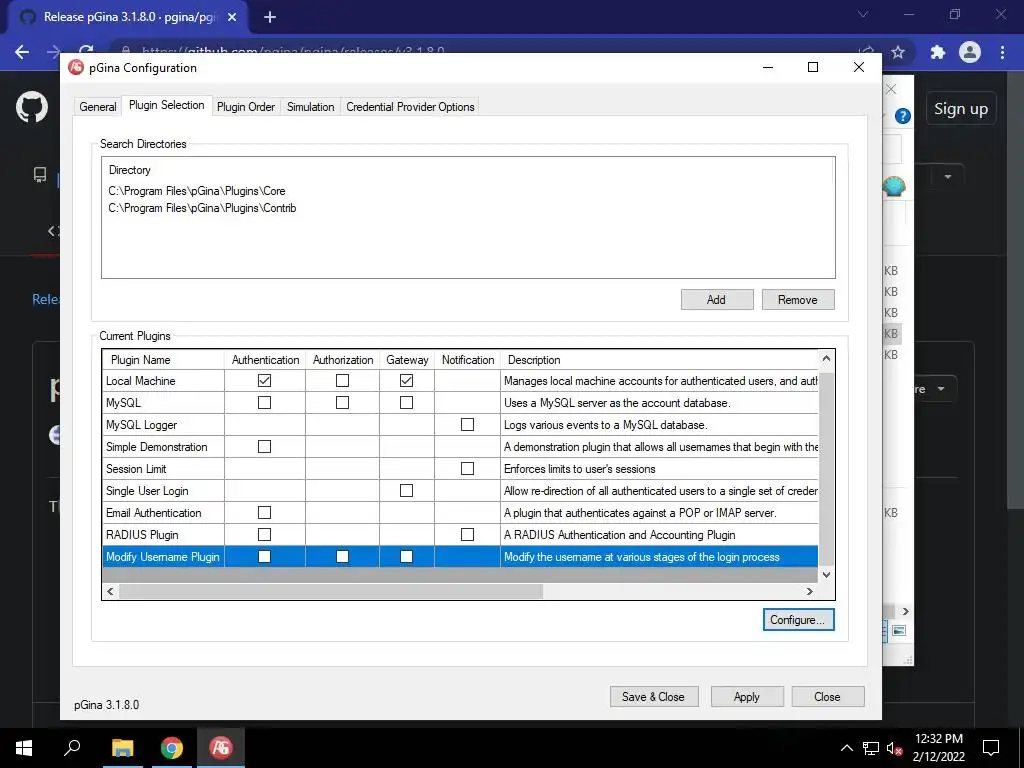The width and height of the screenshot is (1024, 768).
Task: Check RADIUS Plugin Authentication checkbox
Action: pos(264,534)
